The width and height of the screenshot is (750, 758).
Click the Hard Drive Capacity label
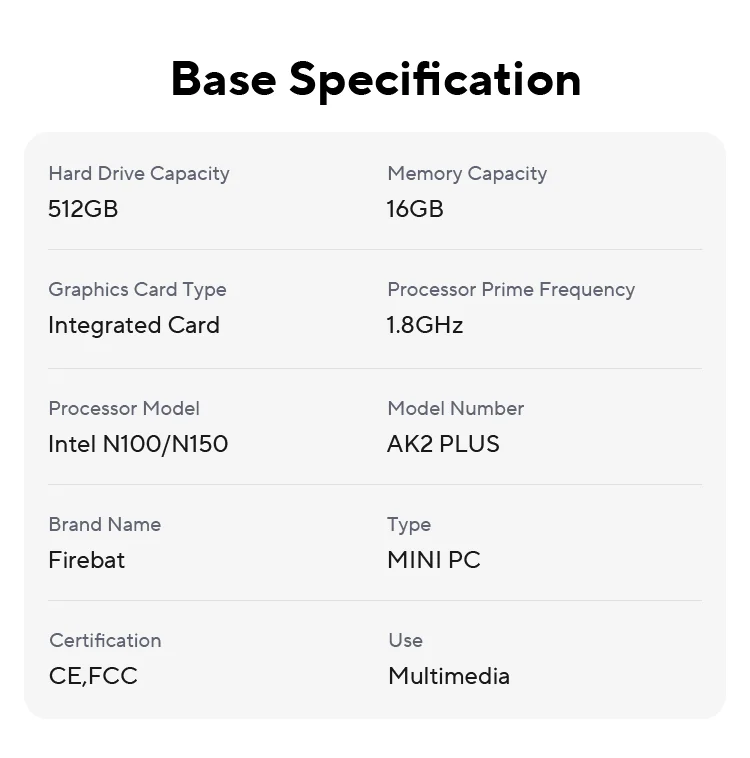tap(139, 173)
